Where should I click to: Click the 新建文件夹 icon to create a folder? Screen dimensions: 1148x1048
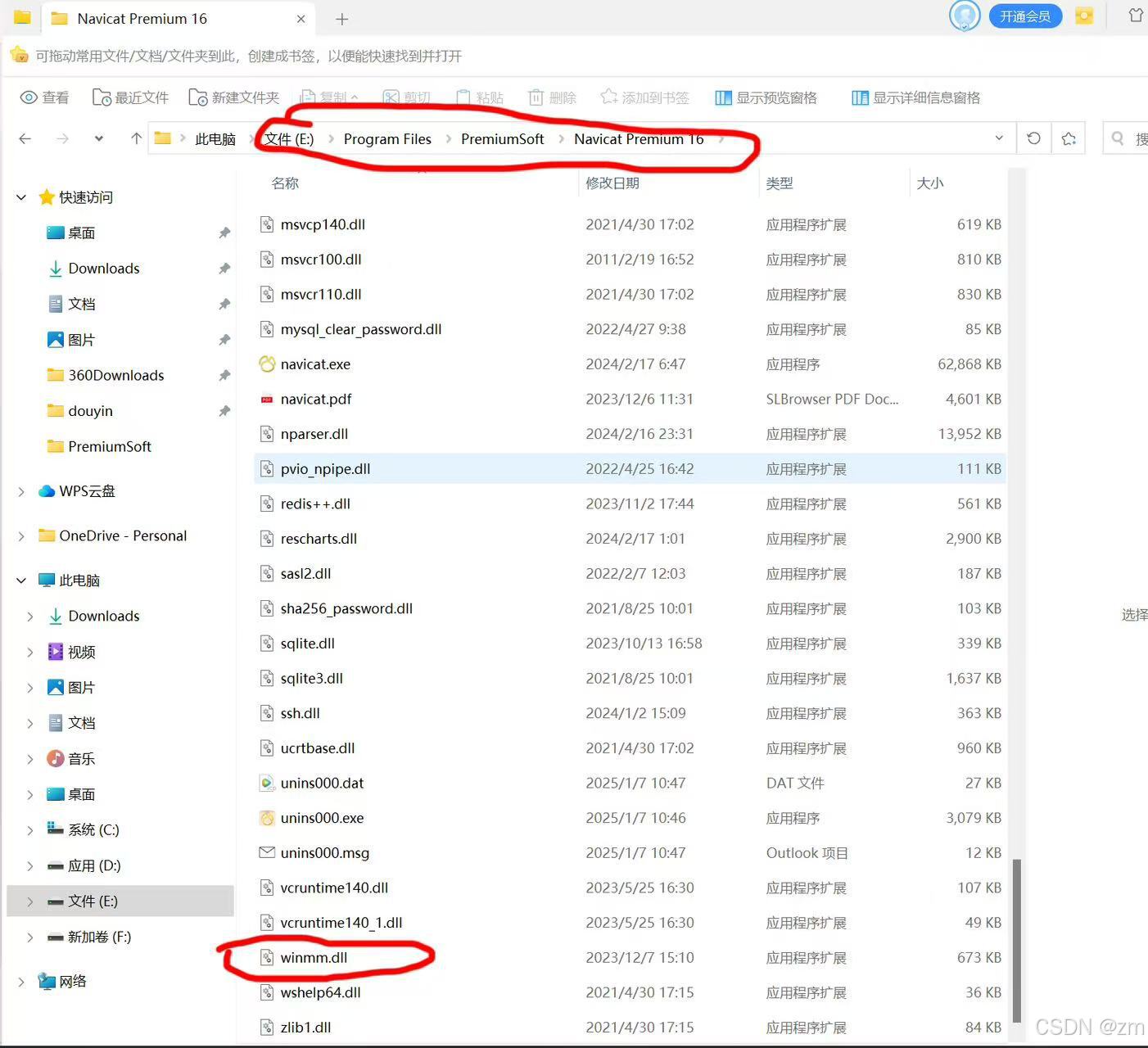198,97
